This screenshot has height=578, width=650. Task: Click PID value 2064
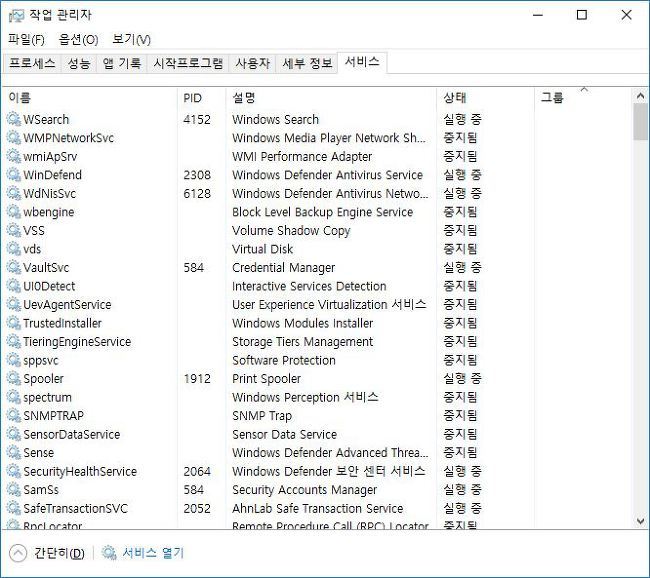pyautogui.click(x=197, y=471)
